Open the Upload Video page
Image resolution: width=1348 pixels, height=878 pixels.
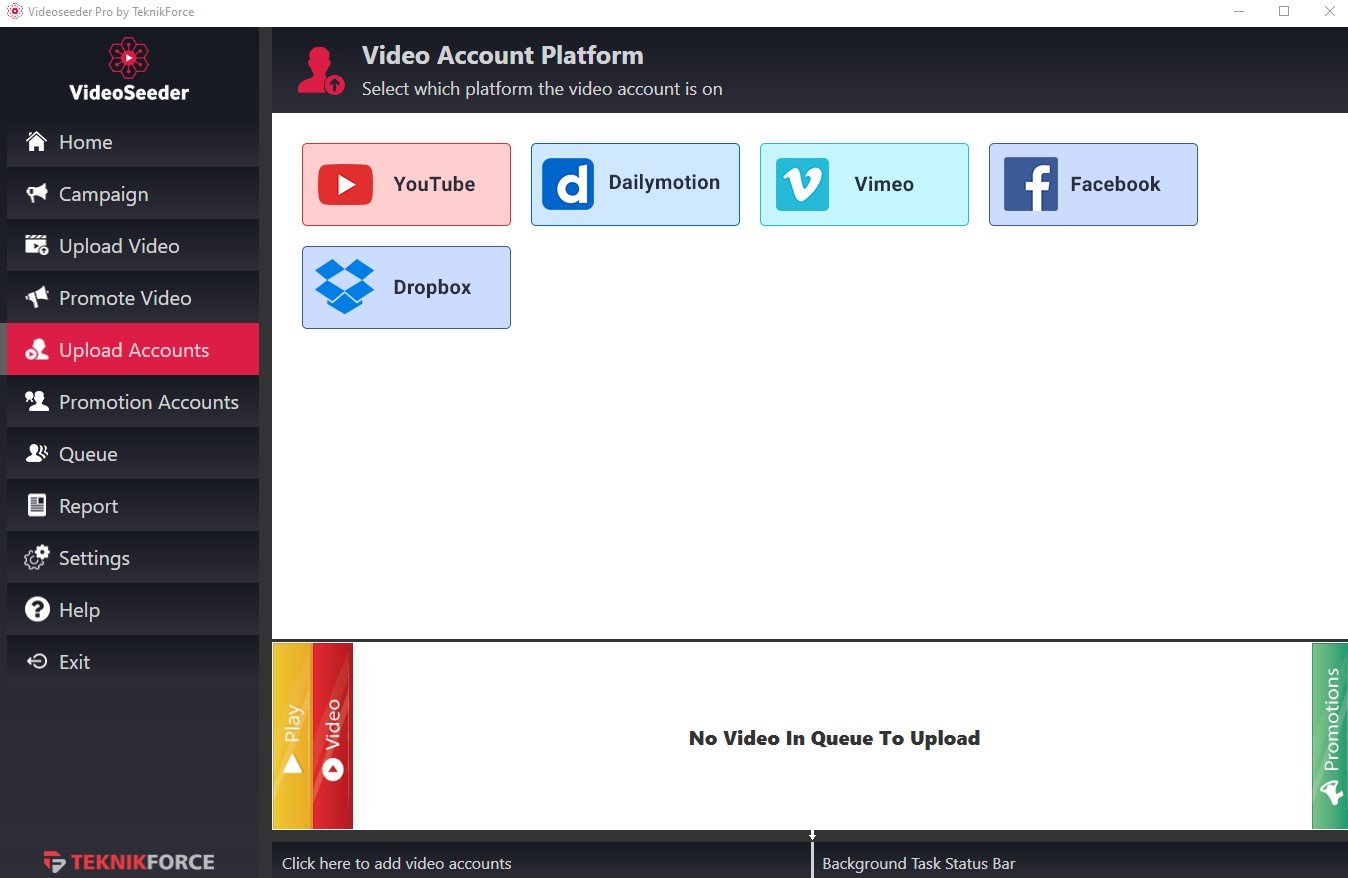(119, 246)
